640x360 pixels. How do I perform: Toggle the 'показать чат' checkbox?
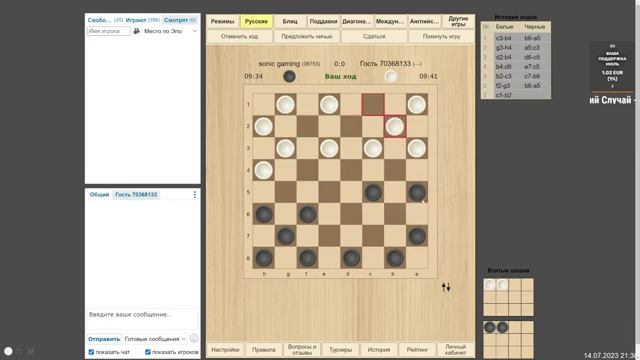pos(91,352)
